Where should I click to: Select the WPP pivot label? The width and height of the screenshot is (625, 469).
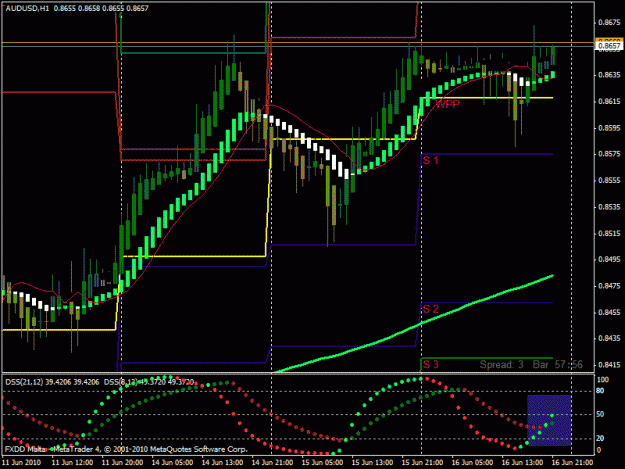coord(447,104)
